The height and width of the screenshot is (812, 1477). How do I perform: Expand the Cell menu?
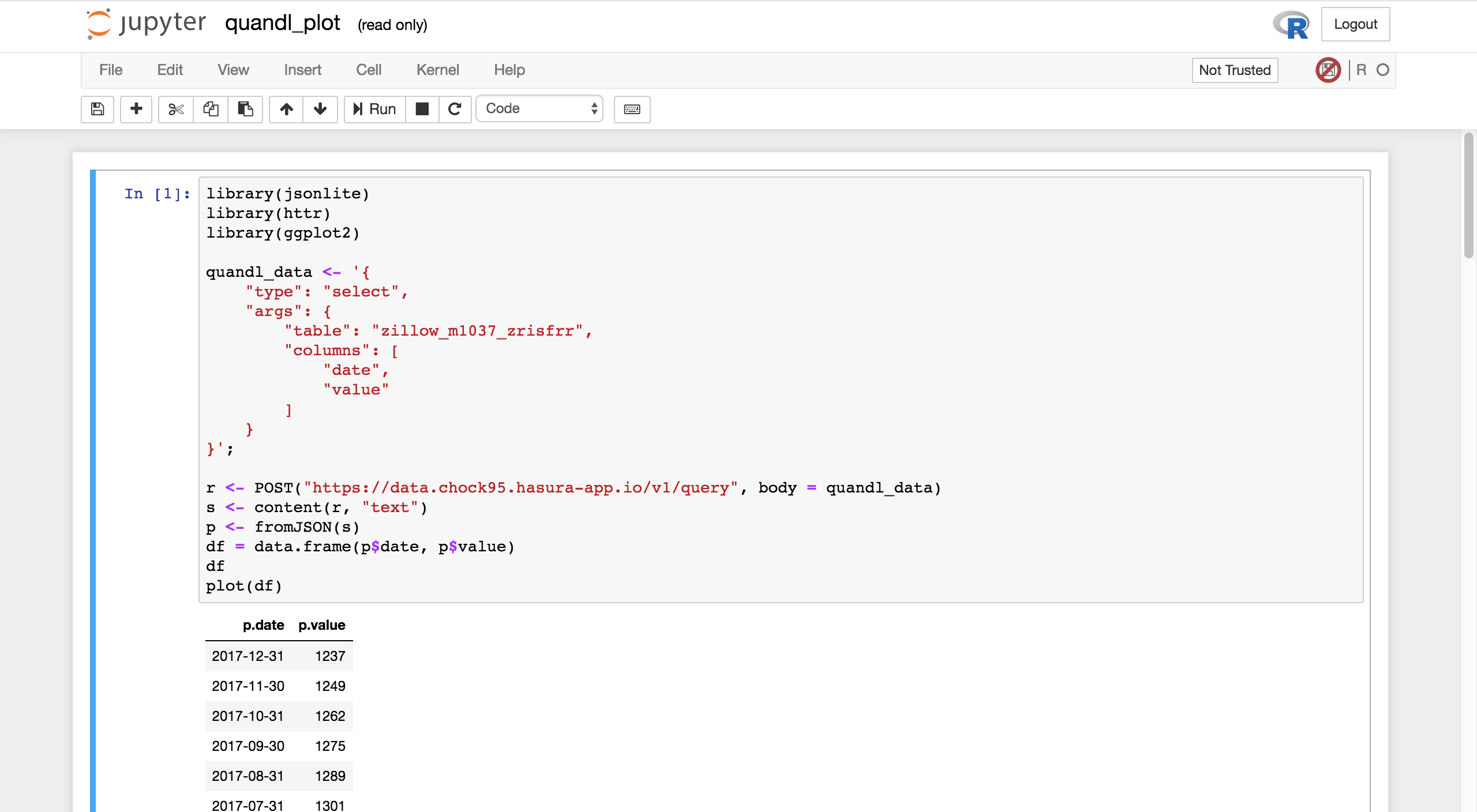369,70
